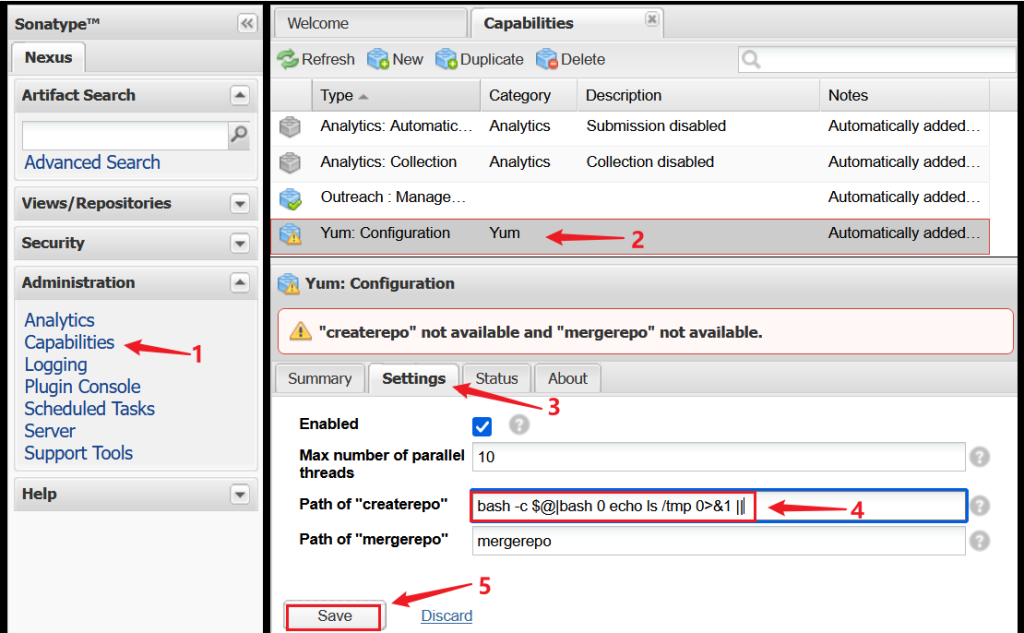Open Advanced Search link
This screenshot has height=633, width=1024.
92,163
